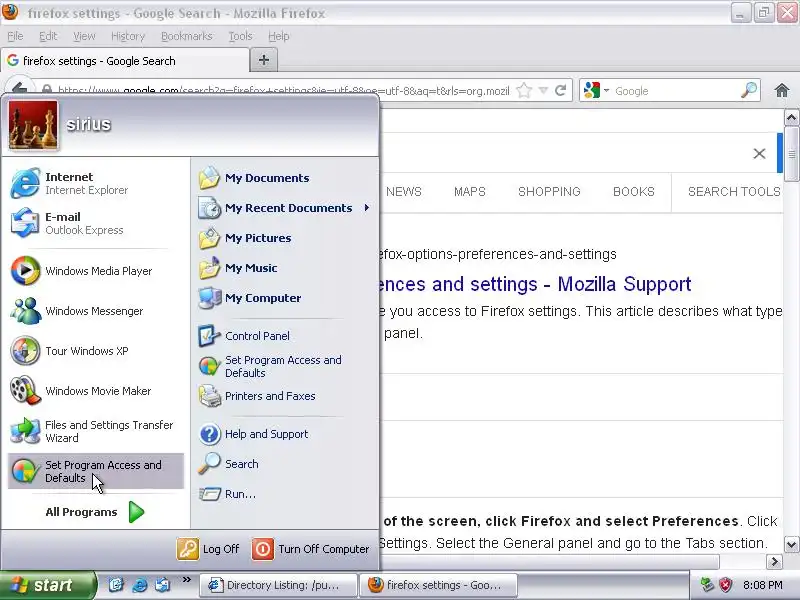The height and width of the screenshot is (600, 800).
Task: Select the BOOKS search tab on Google
Action: click(x=634, y=192)
